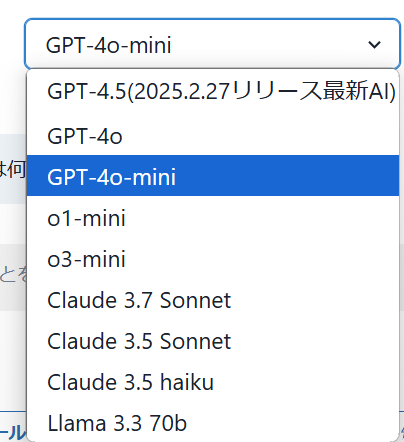Focus the text field with とを placeholder
Screen dimensions: 404x442
pyautogui.click(x=13, y=277)
